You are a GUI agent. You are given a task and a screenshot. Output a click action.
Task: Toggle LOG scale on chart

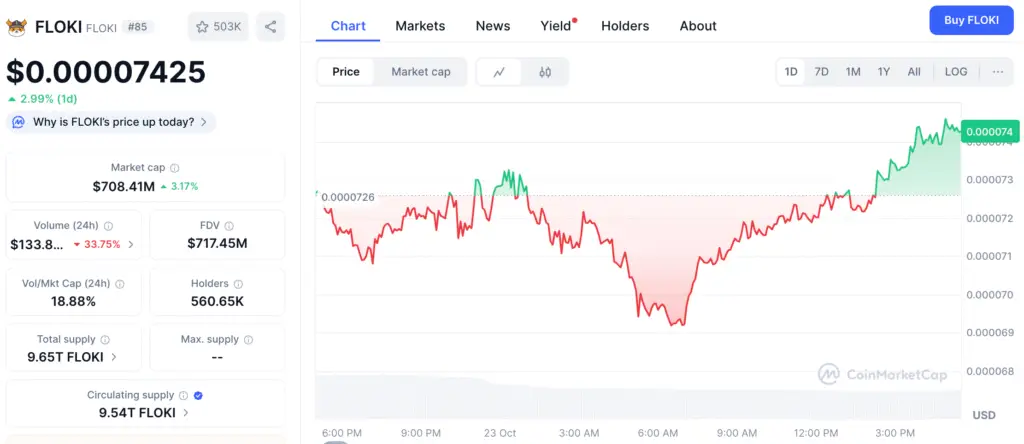pos(956,72)
